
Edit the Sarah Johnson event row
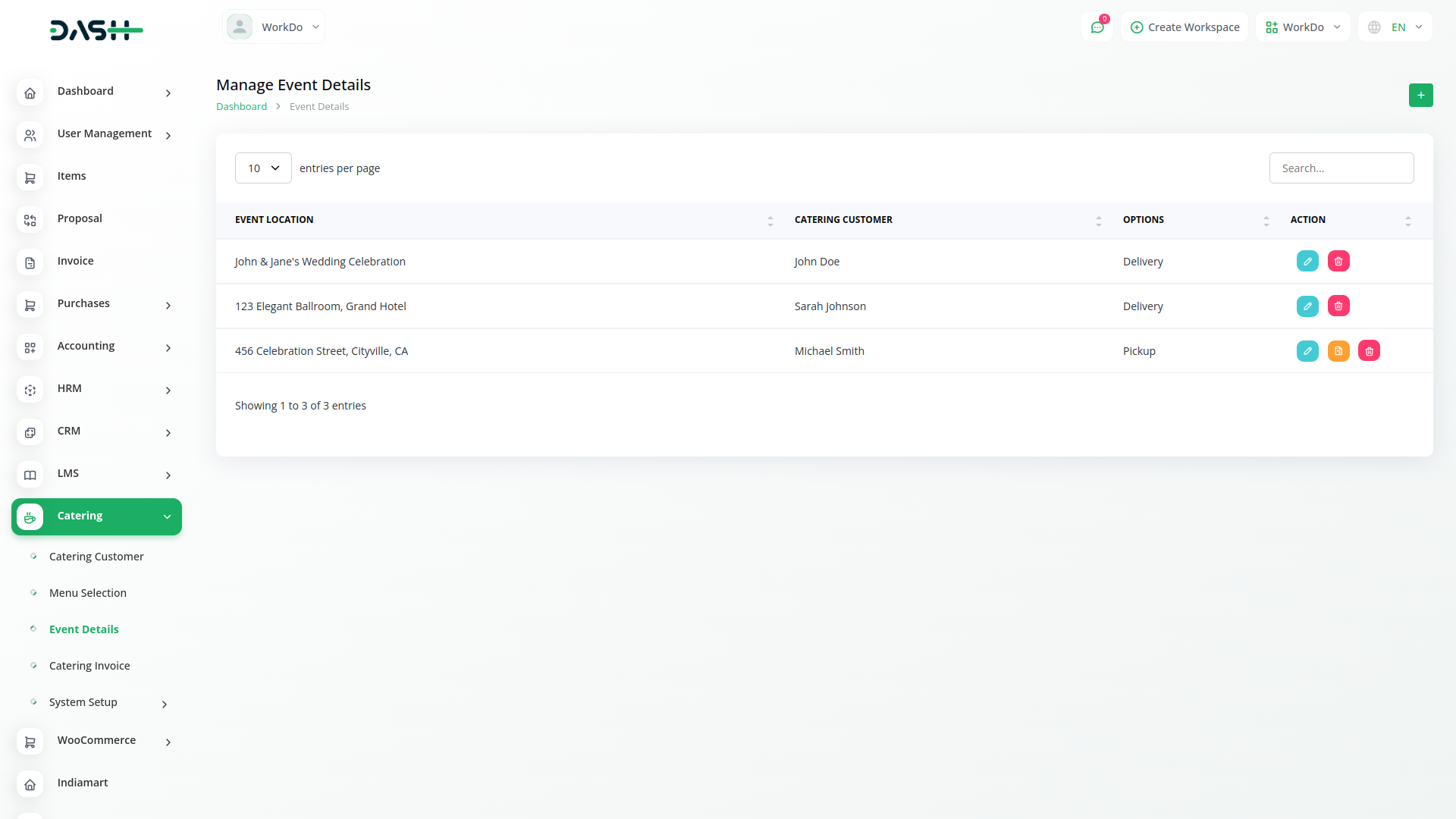(x=1307, y=306)
